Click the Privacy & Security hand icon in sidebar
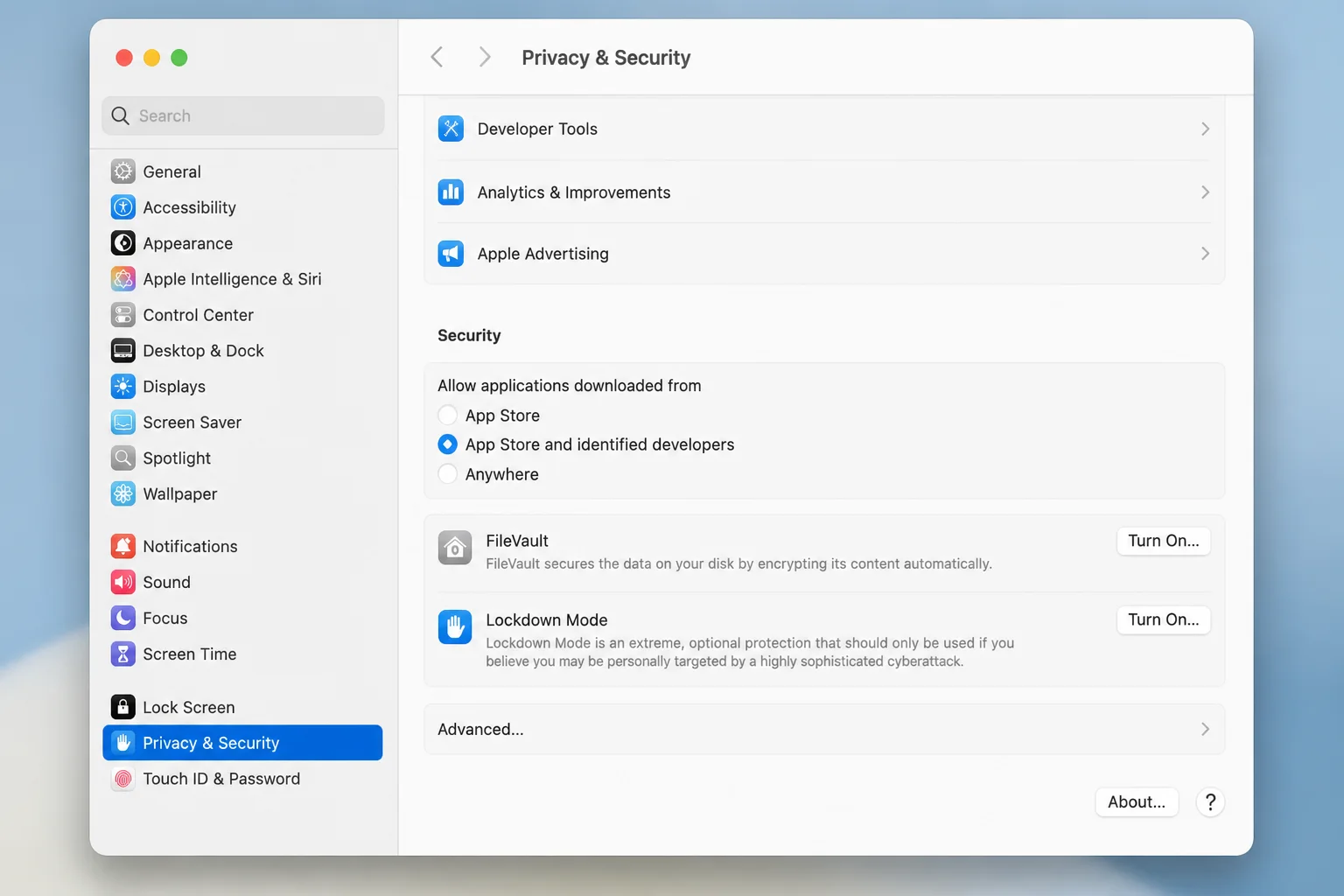The image size is (1344, 896). [123, 743]
